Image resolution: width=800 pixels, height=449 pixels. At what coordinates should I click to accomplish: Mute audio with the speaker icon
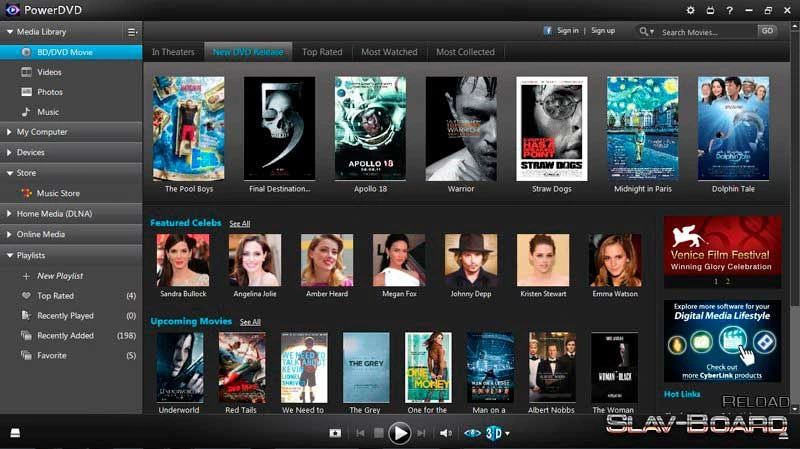(x=445, y=433)
